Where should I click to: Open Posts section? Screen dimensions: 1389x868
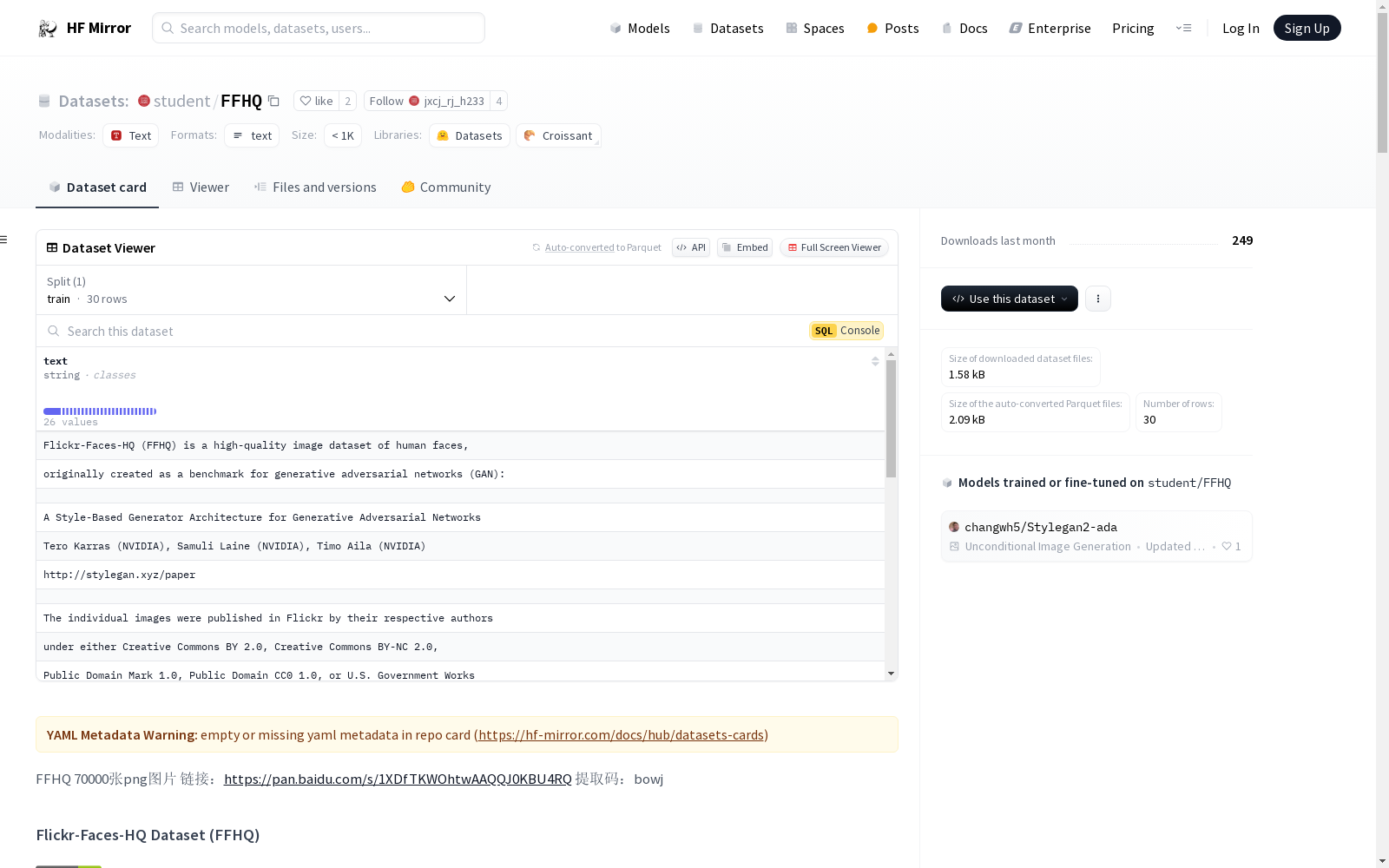click(893, 29)
